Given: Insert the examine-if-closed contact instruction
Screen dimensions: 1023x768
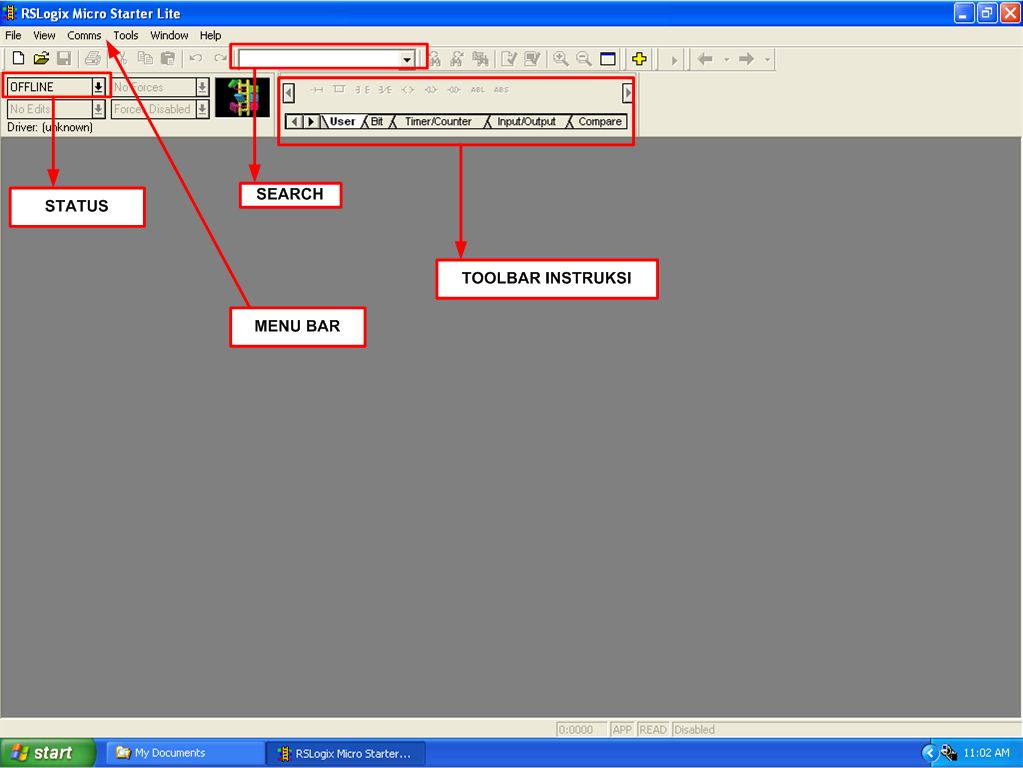Looking at the screenshot, I should pos(362,90).
